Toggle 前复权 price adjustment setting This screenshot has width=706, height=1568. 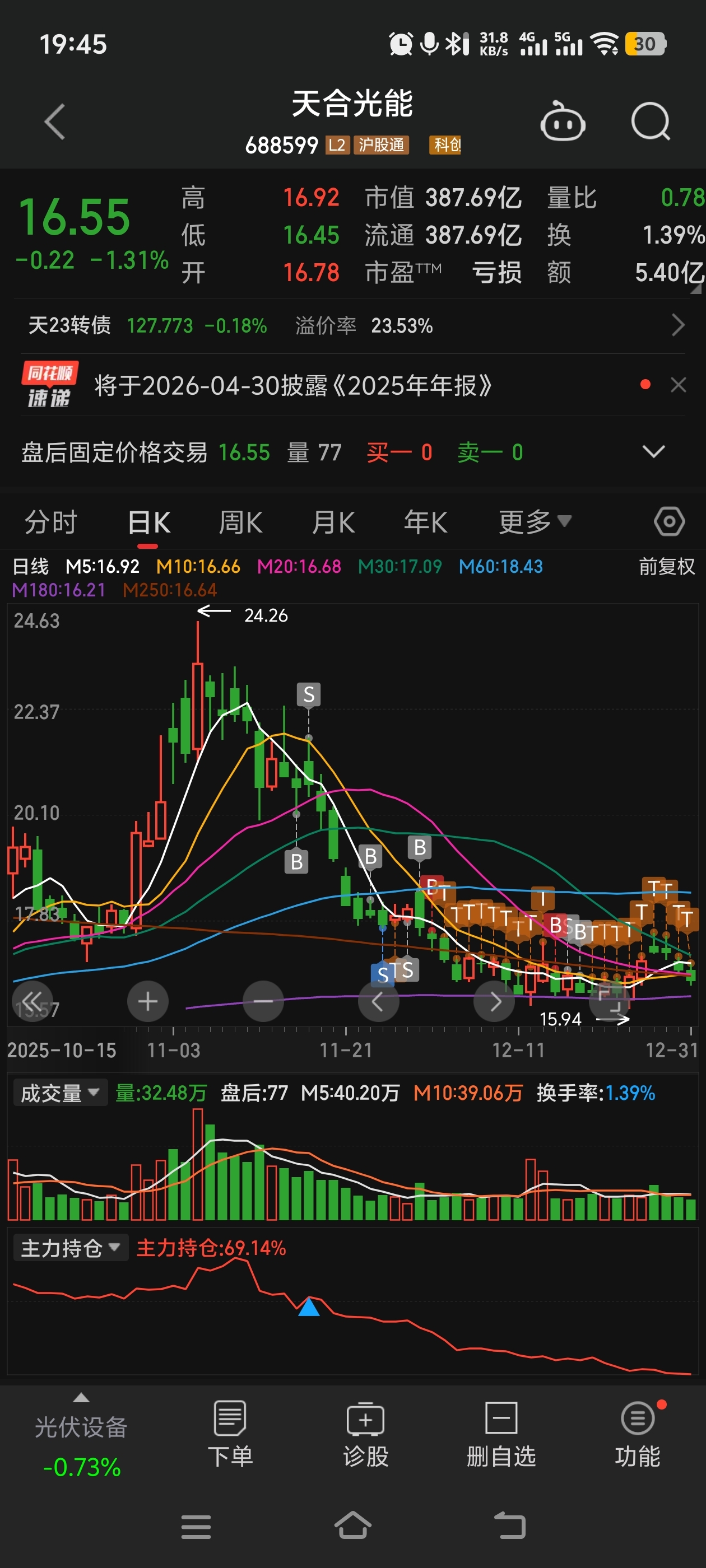click(x=666, y=567)
